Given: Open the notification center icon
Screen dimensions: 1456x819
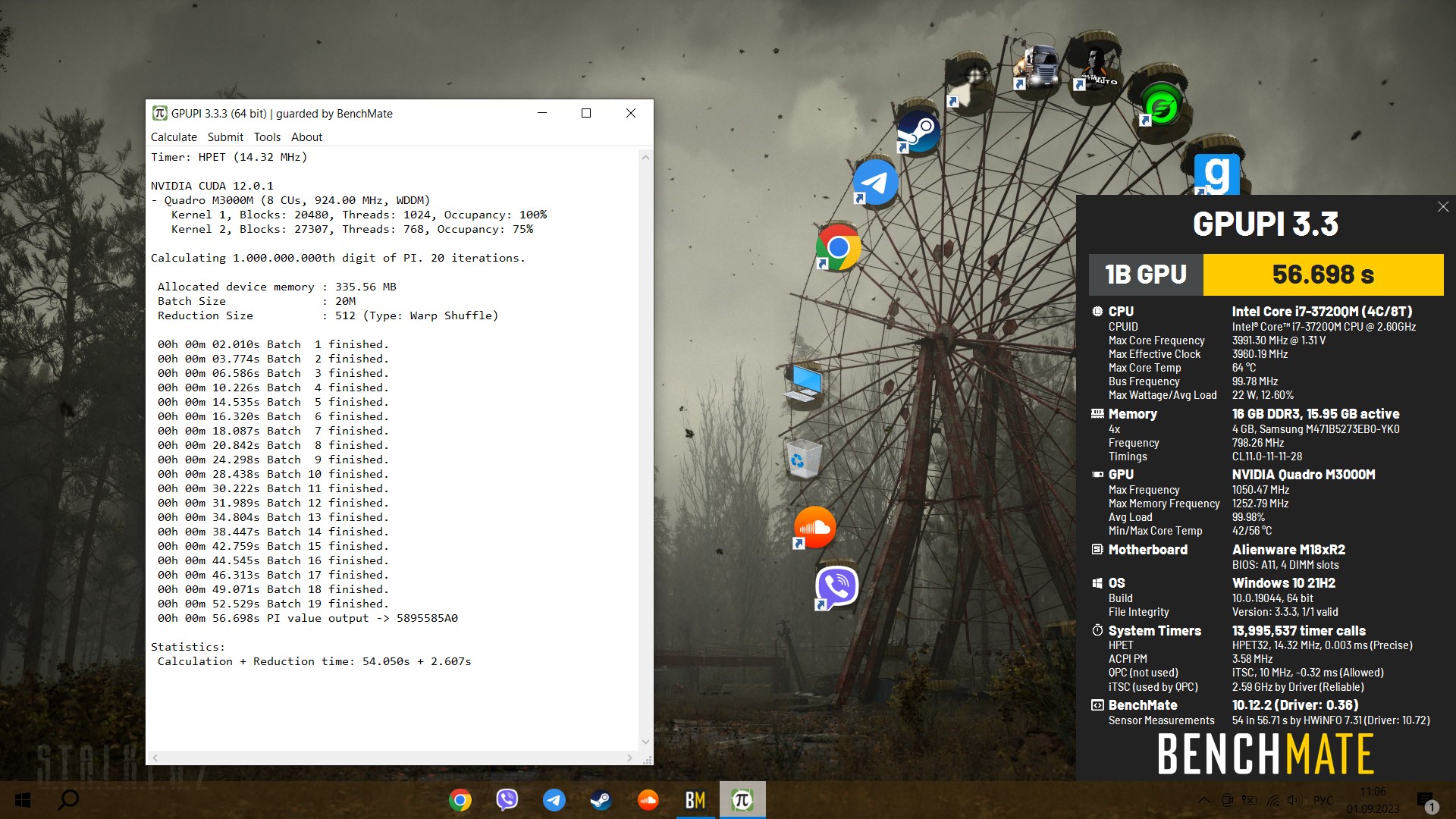Looking at the screenshot, I should 1426,801.
